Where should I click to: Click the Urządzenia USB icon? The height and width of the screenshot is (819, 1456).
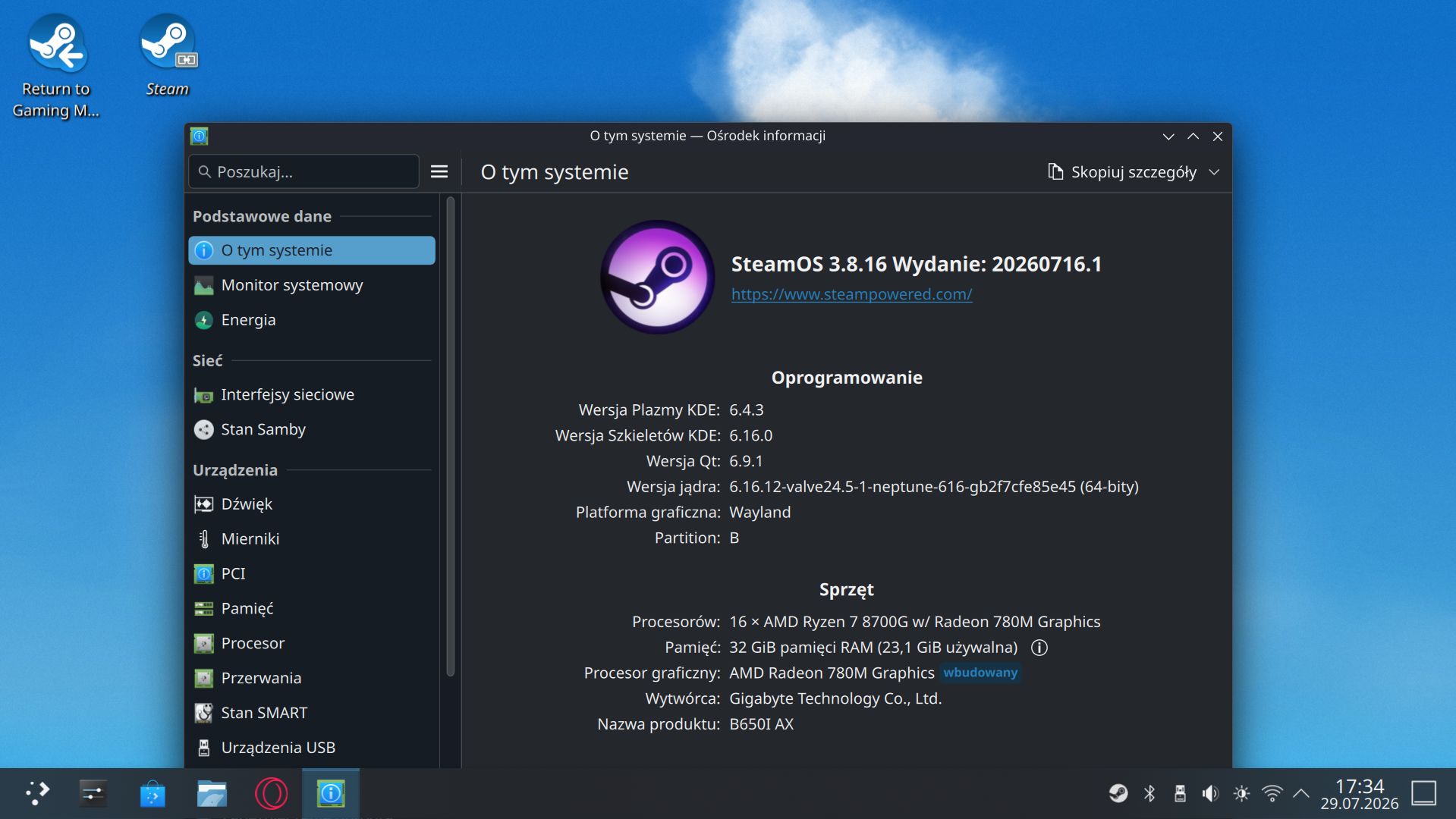(x=203, y=748)
